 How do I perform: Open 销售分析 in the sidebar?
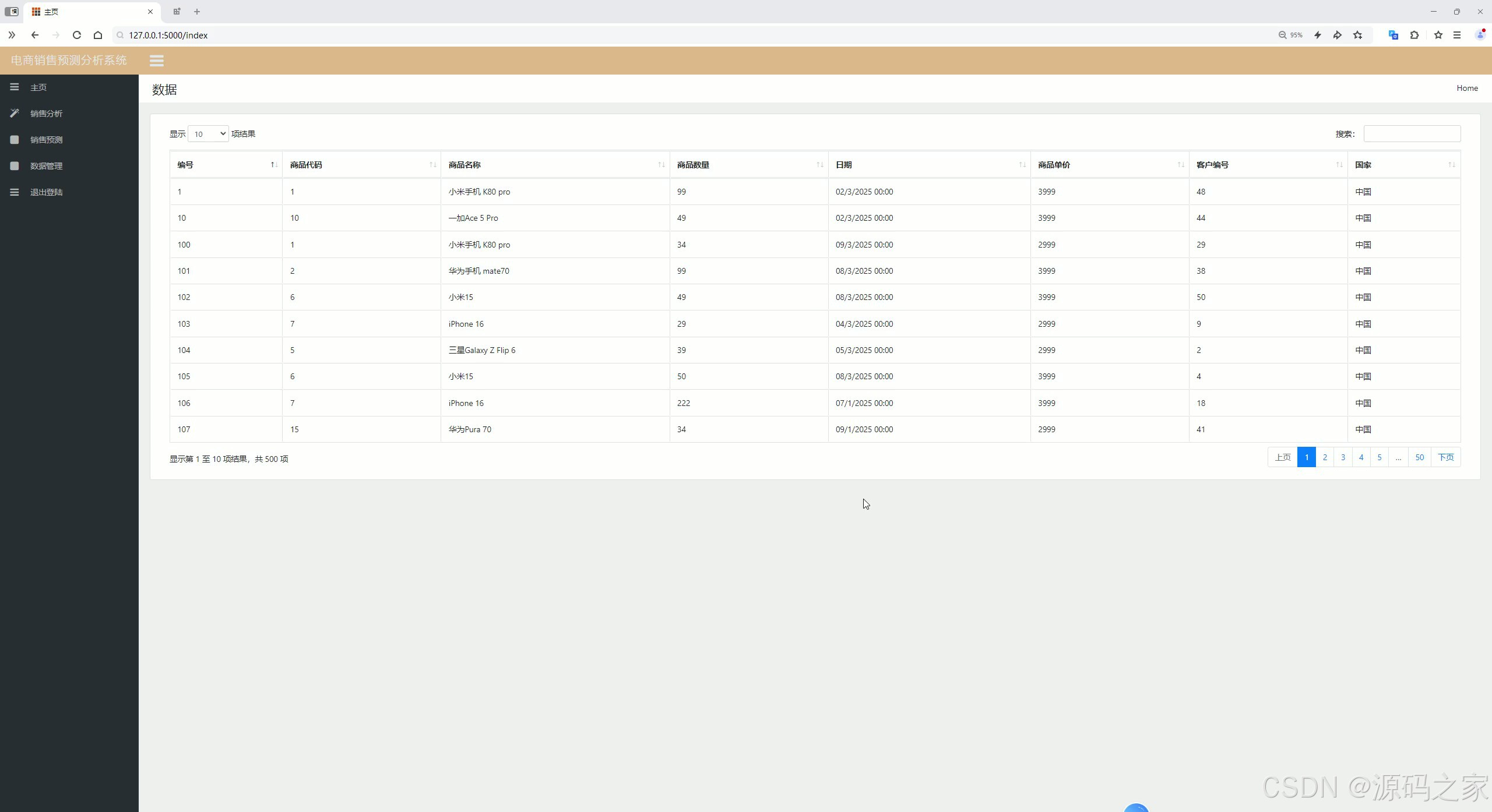pyautogui.click(x=47, y=114)
